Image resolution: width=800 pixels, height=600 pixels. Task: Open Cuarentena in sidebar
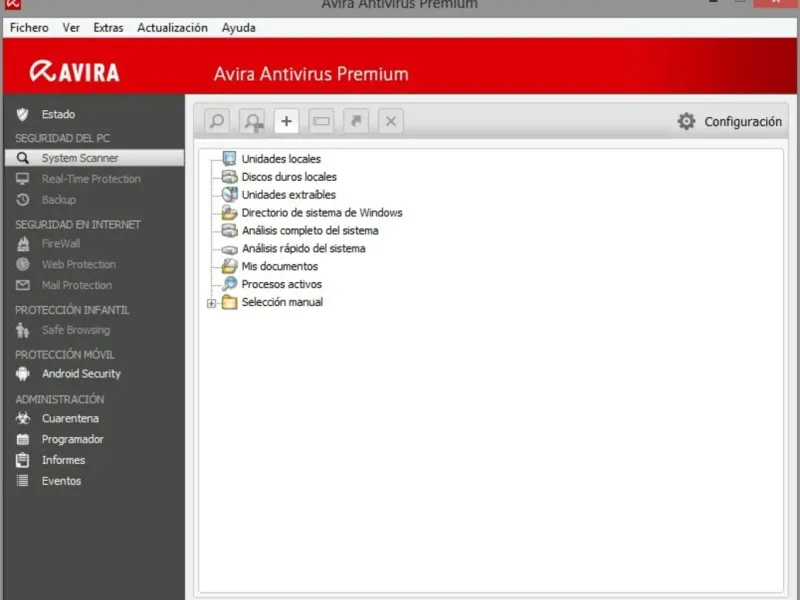(70, 419)
